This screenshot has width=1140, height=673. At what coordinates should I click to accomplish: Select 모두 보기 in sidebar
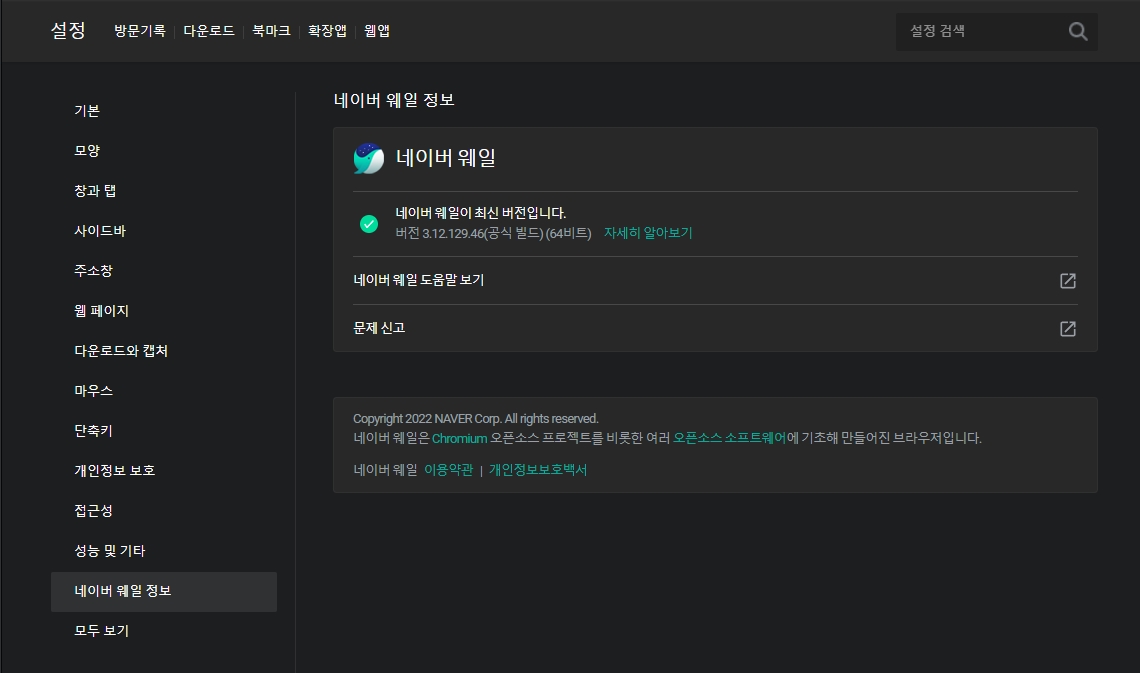(164, 631)
